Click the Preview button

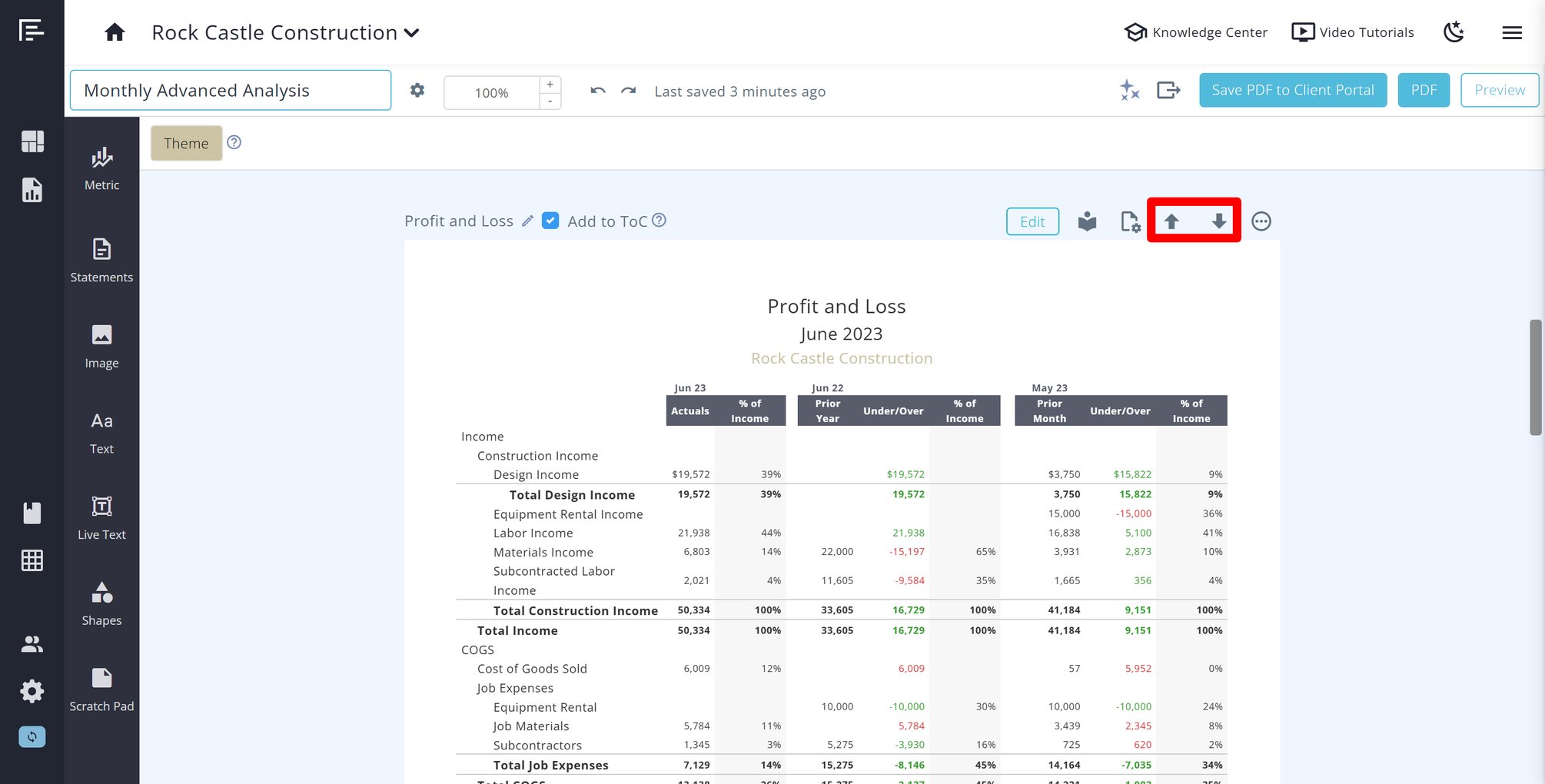1500,90
